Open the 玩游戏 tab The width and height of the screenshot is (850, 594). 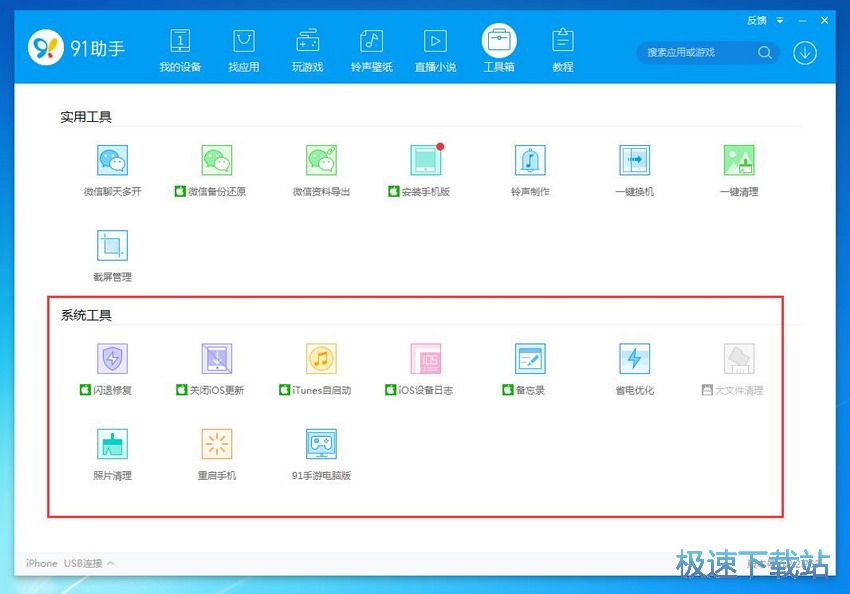pyautogui.click(x=307, y=51)
